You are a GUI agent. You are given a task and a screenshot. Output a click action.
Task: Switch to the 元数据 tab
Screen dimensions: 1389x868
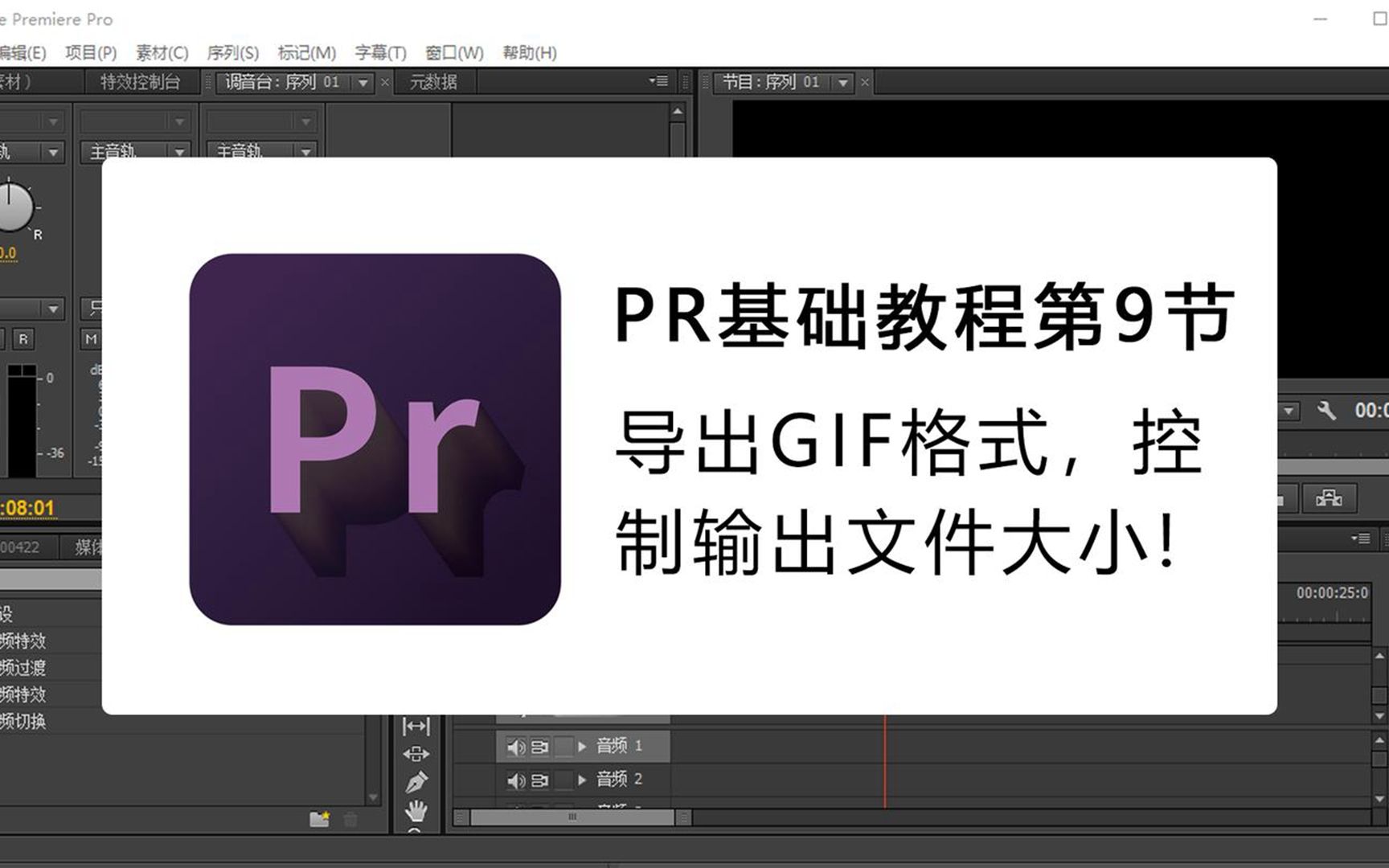click(x=433, y=82)
